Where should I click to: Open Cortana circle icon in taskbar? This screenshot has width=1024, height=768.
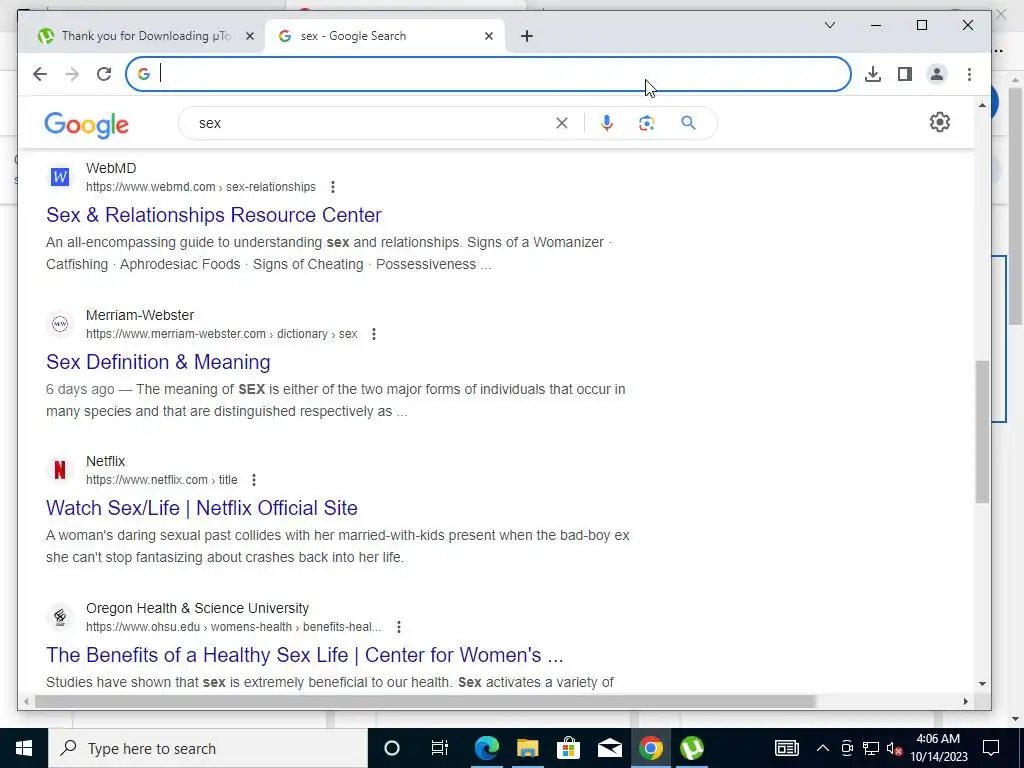click(392, 748)
